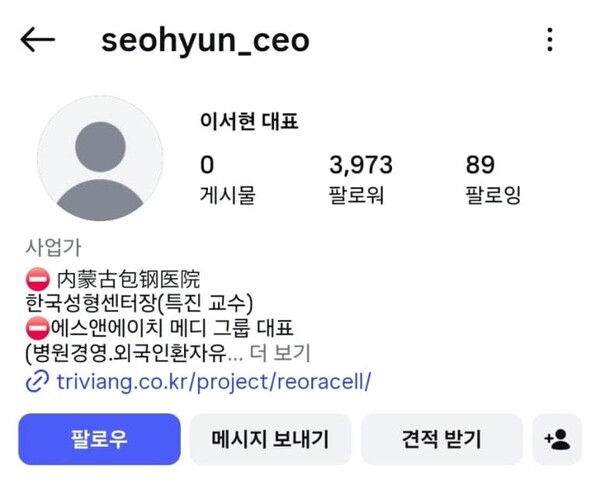Open the triviang.co.kr/project/reoracell/ link
Screen dimensions: 600x494
click(213, 381)
